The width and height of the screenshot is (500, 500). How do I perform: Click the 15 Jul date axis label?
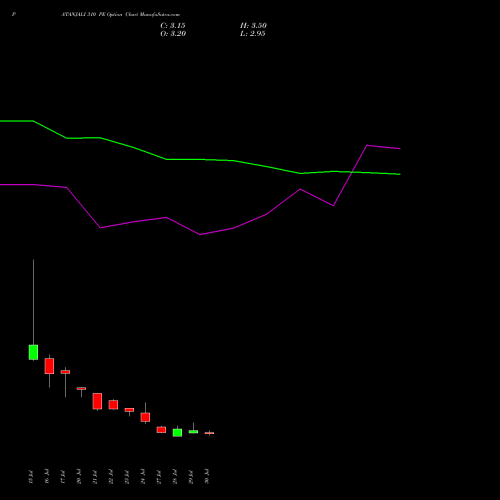(31, 477)
